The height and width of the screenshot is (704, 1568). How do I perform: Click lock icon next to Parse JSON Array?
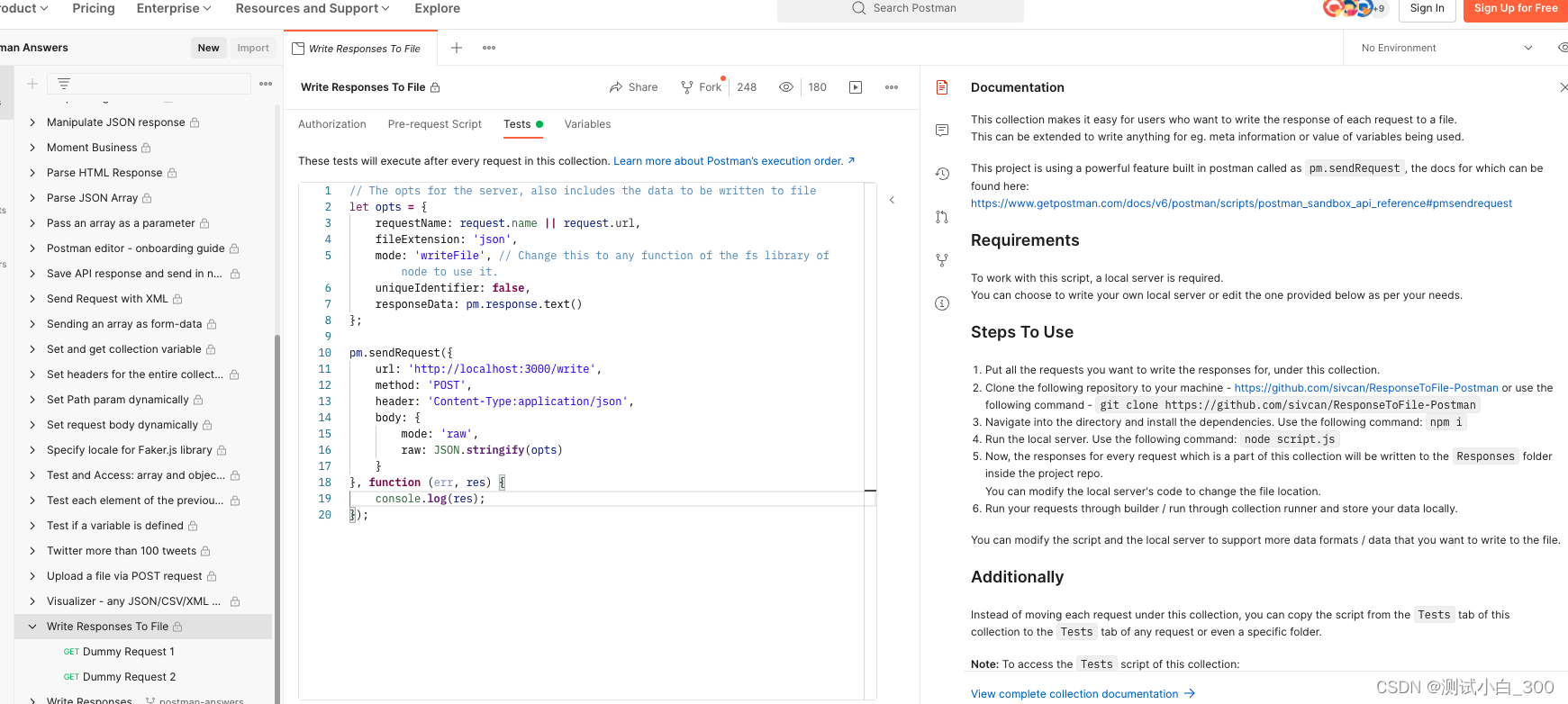click(x=147, y=198)
